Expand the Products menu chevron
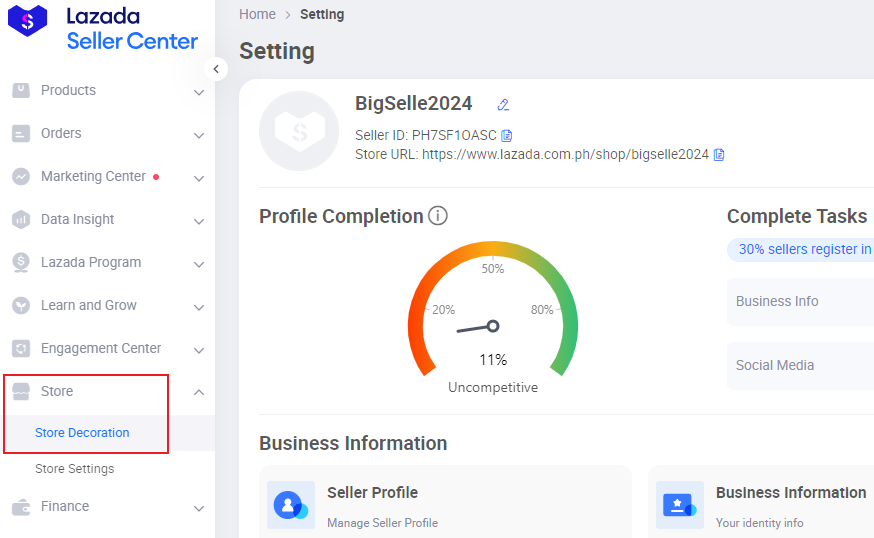874x538 pixels. [199, 92]
